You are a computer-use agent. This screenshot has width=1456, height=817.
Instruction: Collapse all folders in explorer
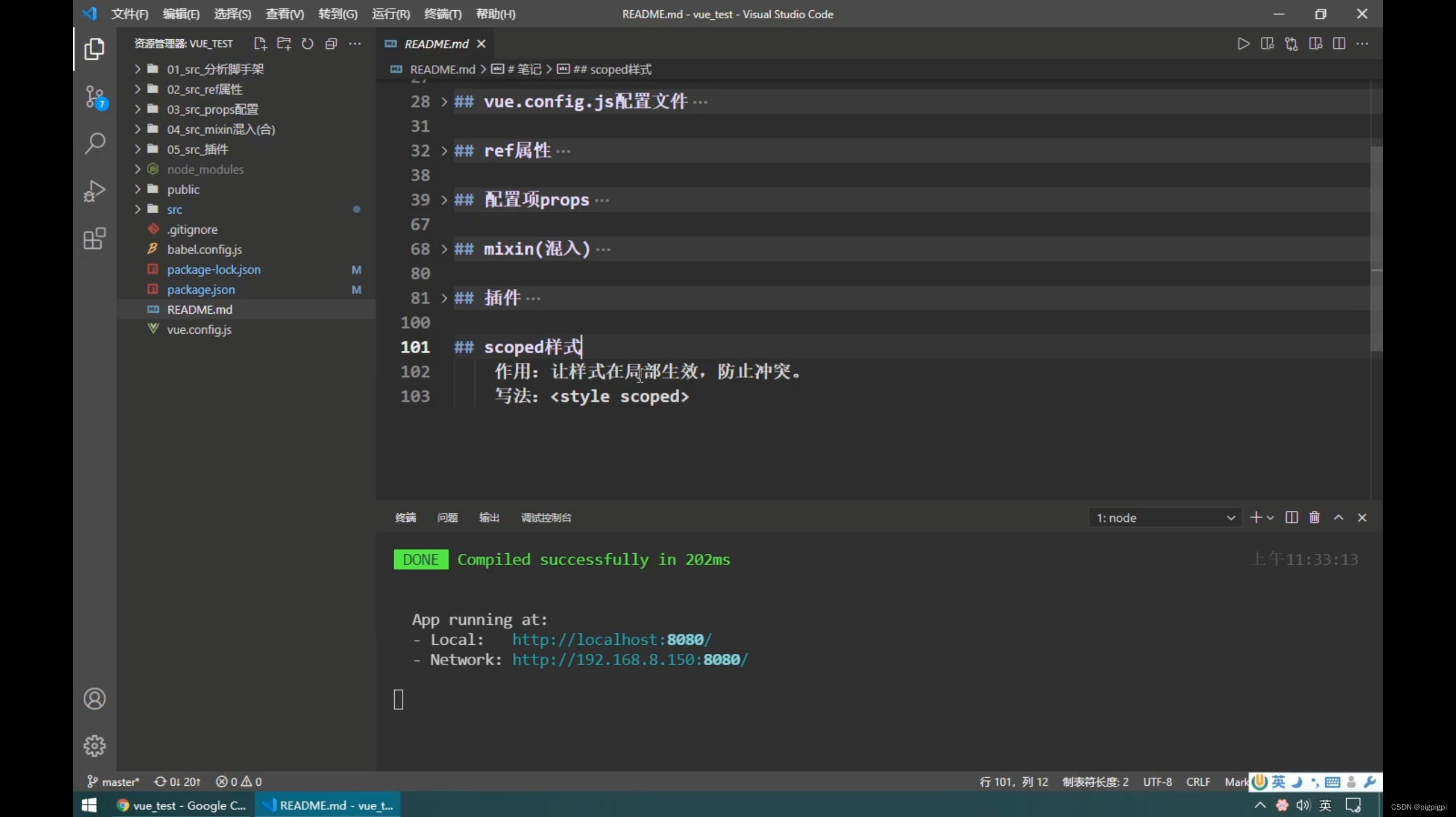click(x=331, y=44)
